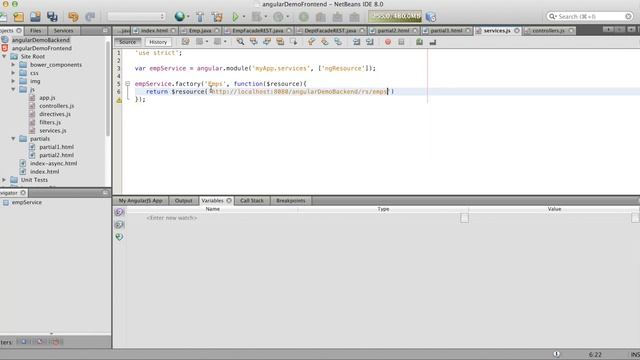Expand the Unit Tests node

4,180
